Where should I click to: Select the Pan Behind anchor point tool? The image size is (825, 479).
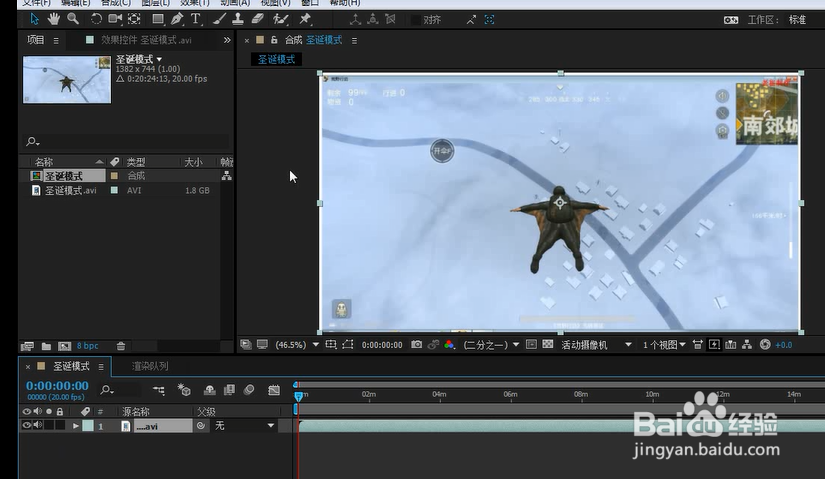[134, 19]
